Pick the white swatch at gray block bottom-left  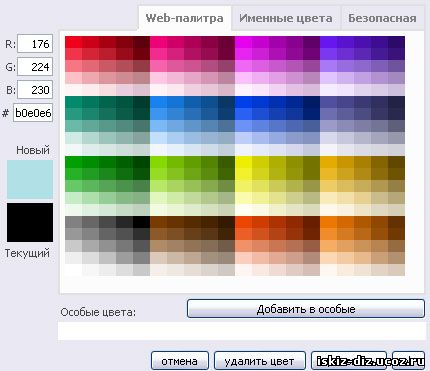point(73,270)
